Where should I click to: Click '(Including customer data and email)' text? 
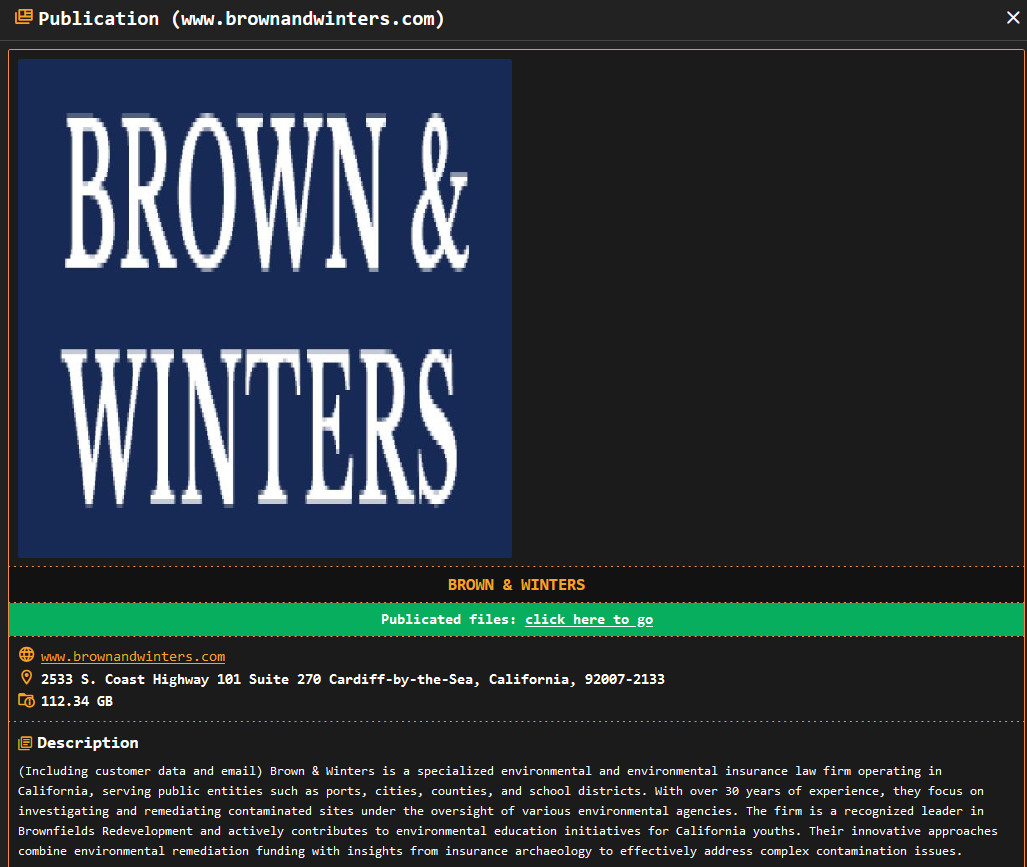coord(140,771)
